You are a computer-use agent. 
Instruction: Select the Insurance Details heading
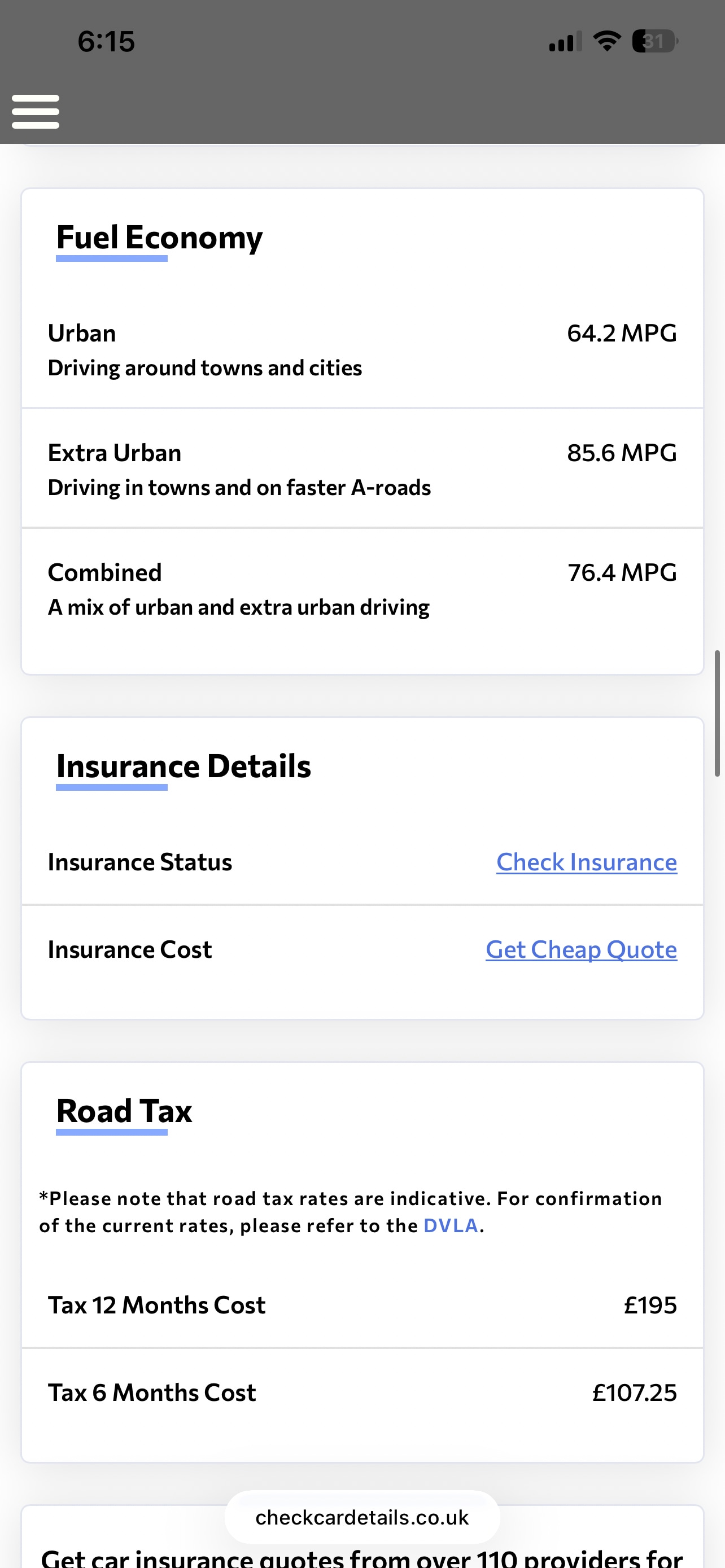pos(184,766)
